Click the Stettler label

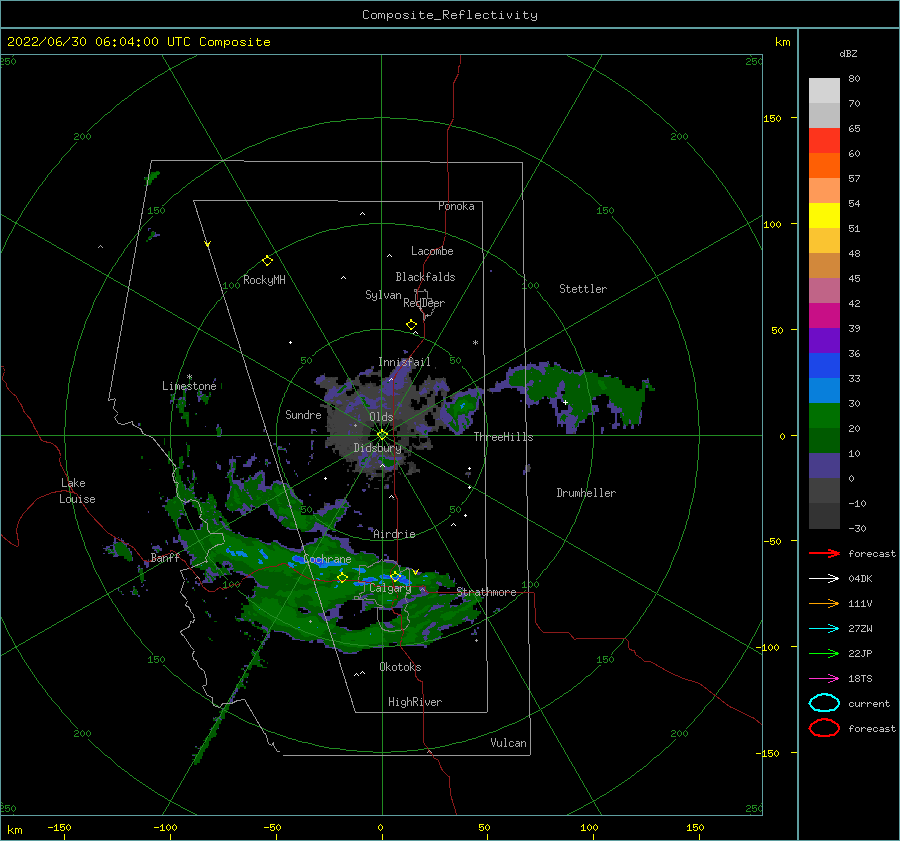583,289
